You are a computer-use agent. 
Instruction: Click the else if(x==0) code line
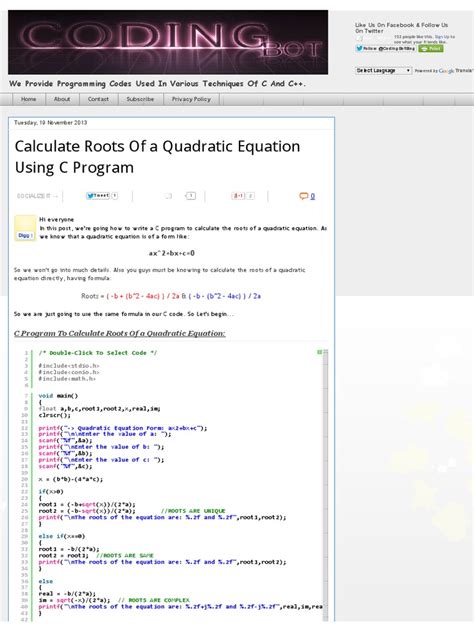point(62,536)
